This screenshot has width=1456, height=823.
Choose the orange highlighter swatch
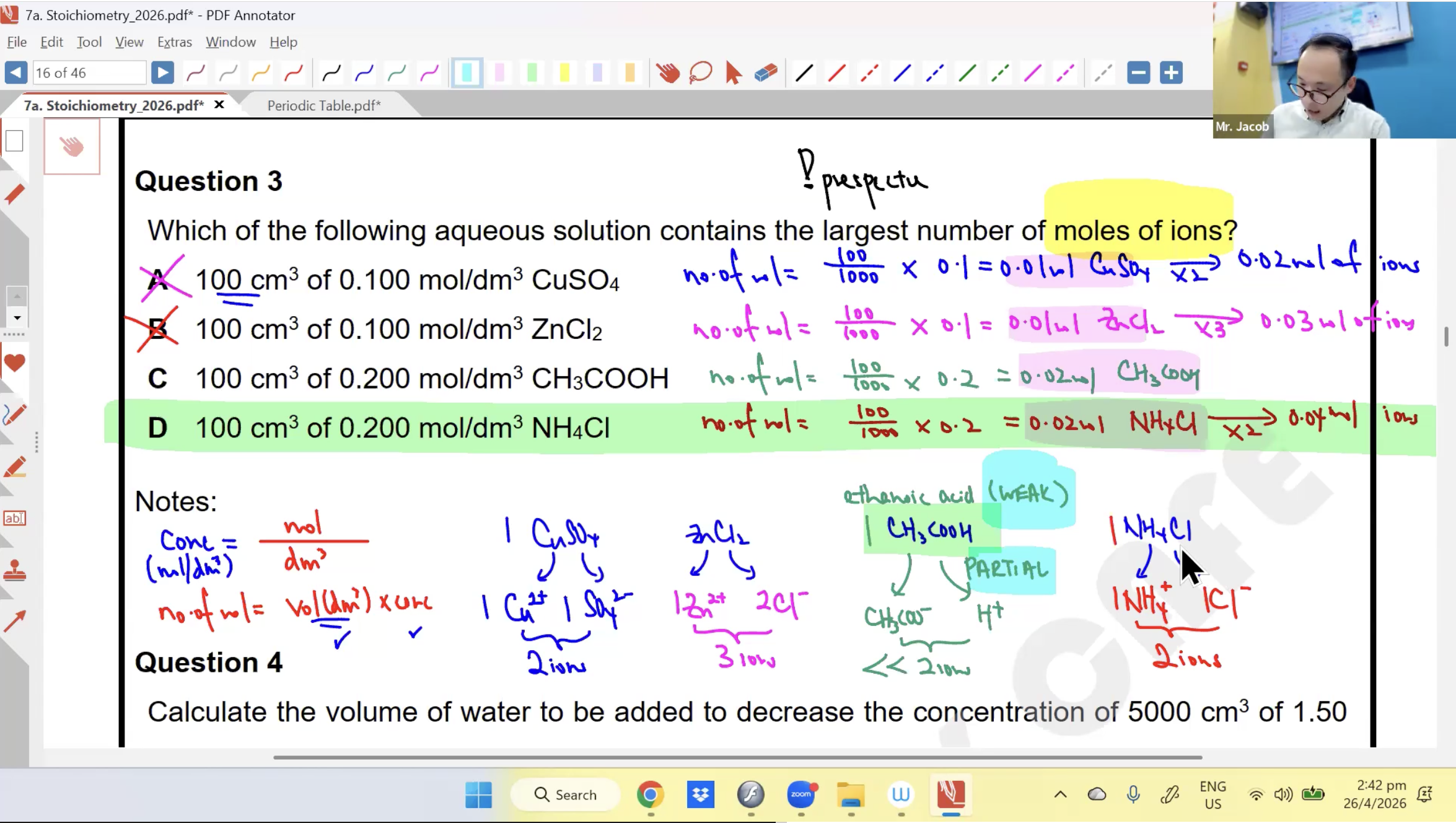(x=630, y=73)
